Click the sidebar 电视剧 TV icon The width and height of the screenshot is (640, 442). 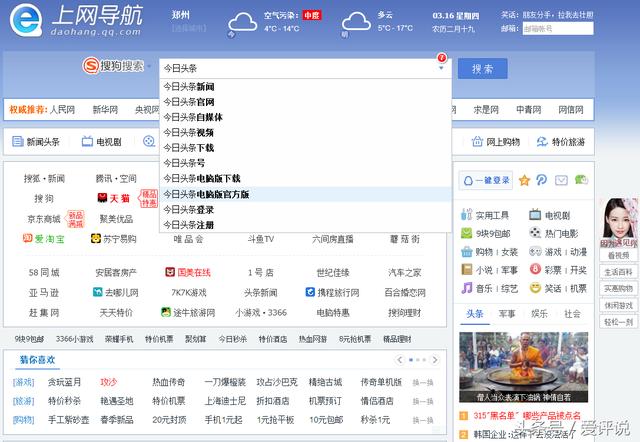pyautogui.click(x=535, y=214)
